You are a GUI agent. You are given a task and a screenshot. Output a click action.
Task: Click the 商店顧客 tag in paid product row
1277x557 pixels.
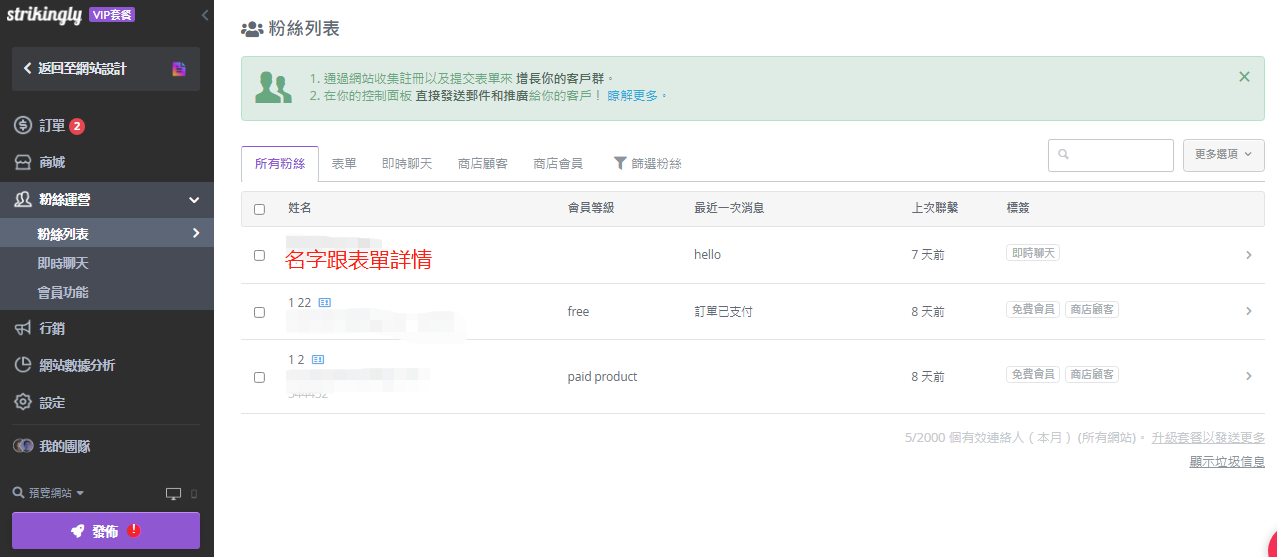(1092, 375)
